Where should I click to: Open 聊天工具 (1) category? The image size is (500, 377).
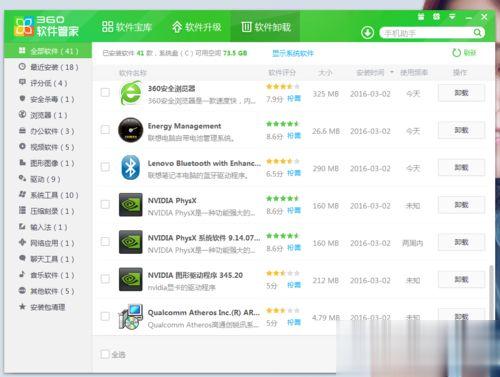tap(48, 259)
